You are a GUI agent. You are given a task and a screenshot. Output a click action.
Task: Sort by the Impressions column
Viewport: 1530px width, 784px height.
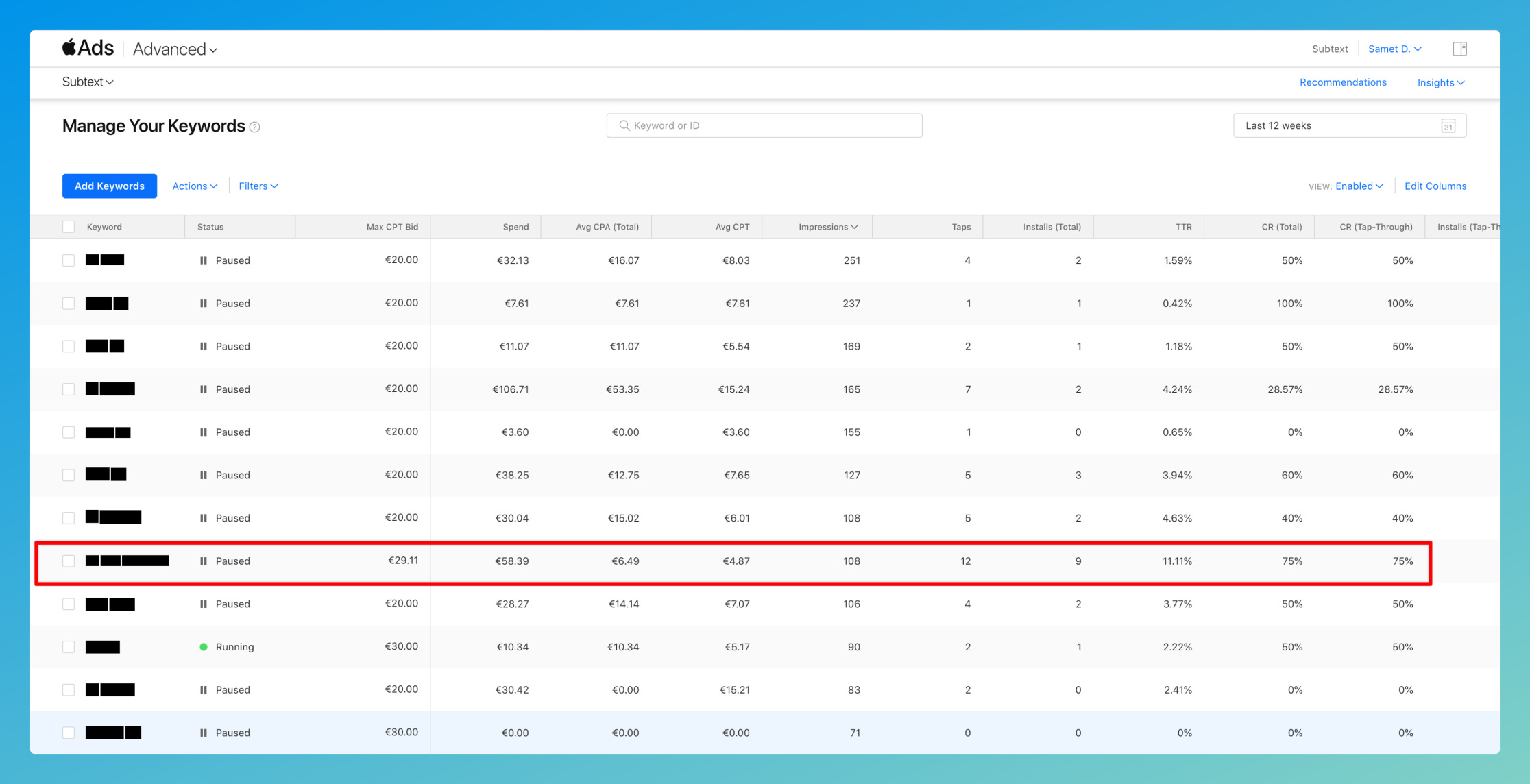click(x=828, y=227)
